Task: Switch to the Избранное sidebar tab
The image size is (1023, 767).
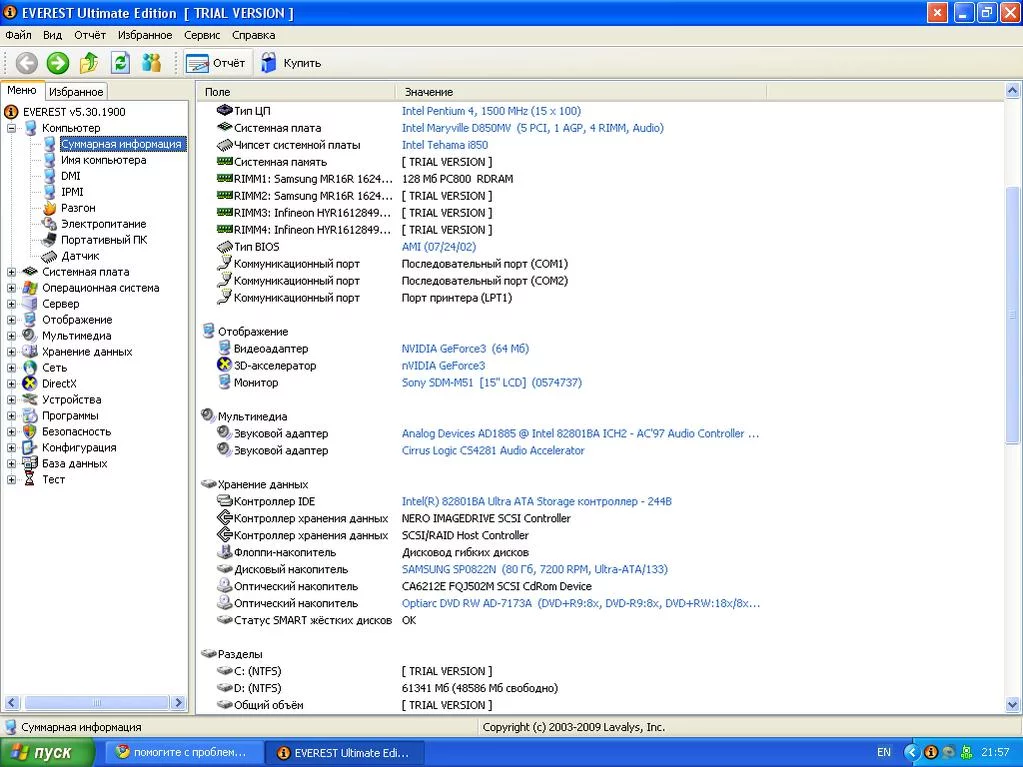Action: (76, 92)
